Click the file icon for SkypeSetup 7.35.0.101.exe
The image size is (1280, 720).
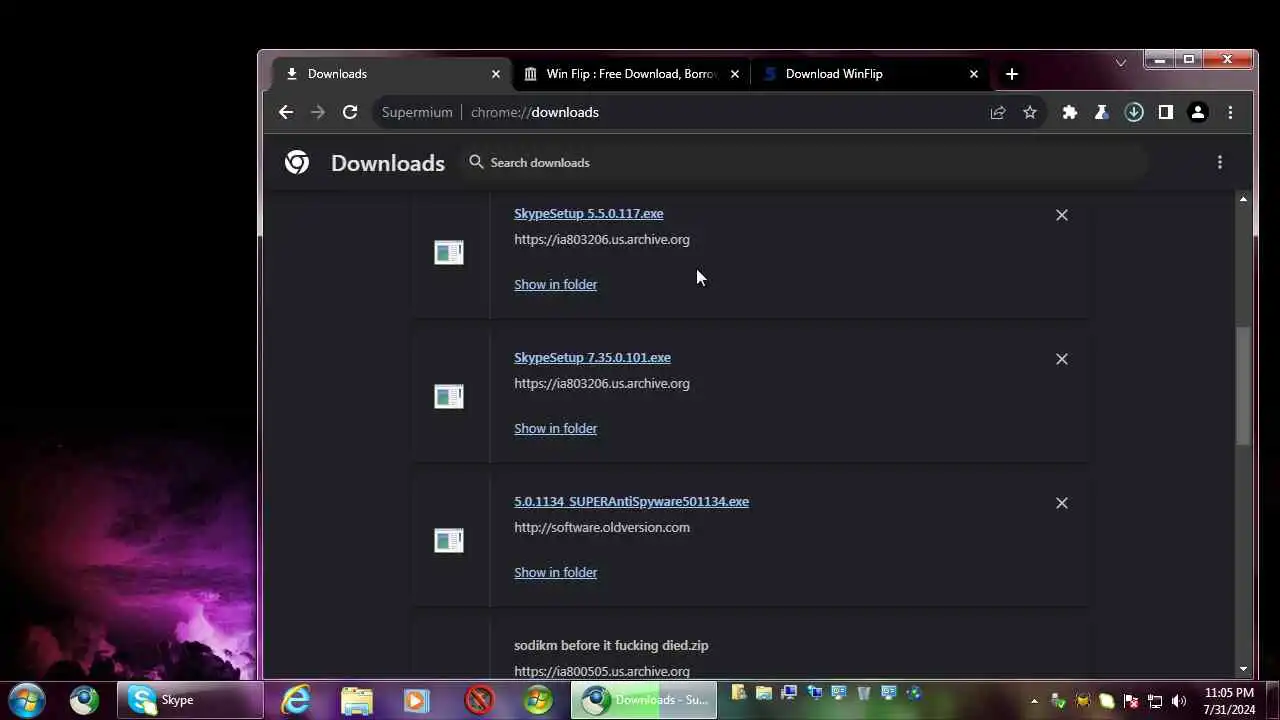point(449,396)
